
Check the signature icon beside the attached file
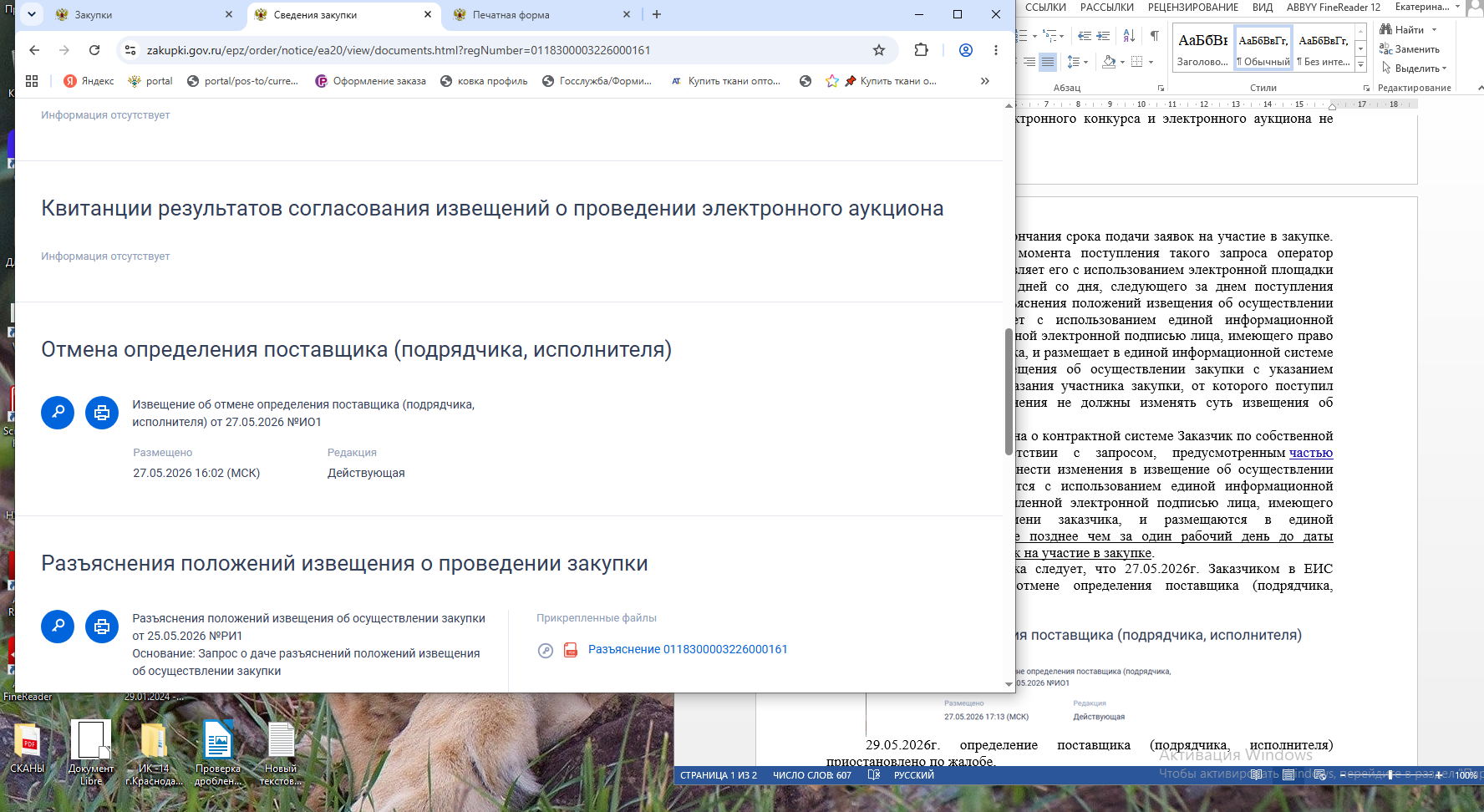(x=546, y=650)
